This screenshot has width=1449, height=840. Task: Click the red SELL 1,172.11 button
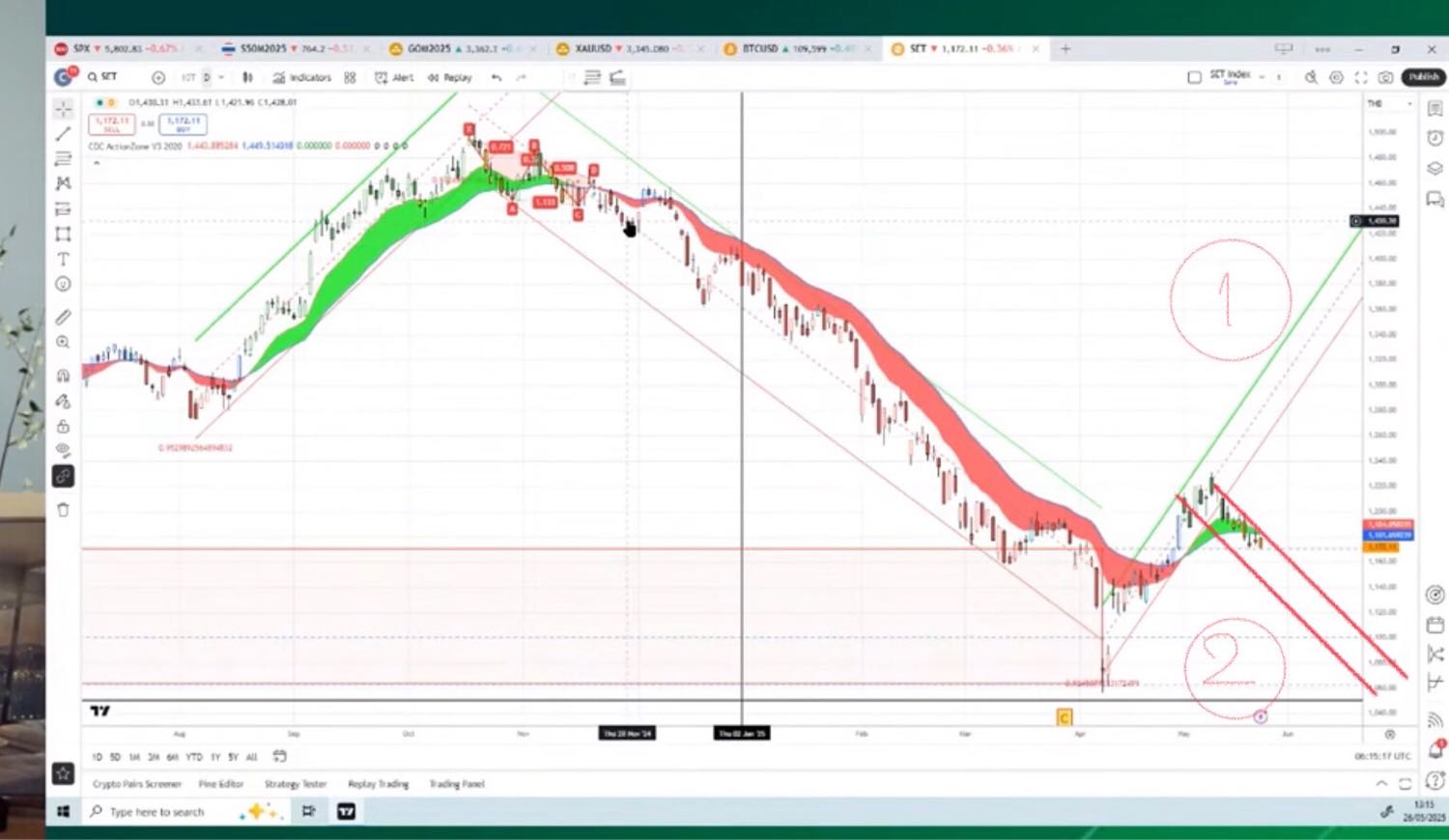[112, 124]
